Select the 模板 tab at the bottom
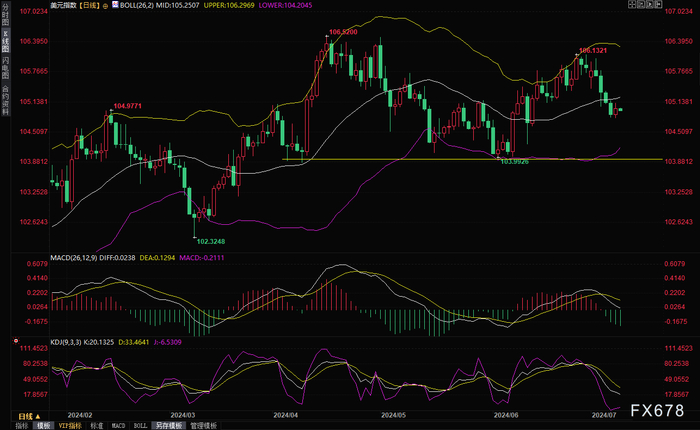The height and width of the screenshot is (430, 700). coord(43,426)
